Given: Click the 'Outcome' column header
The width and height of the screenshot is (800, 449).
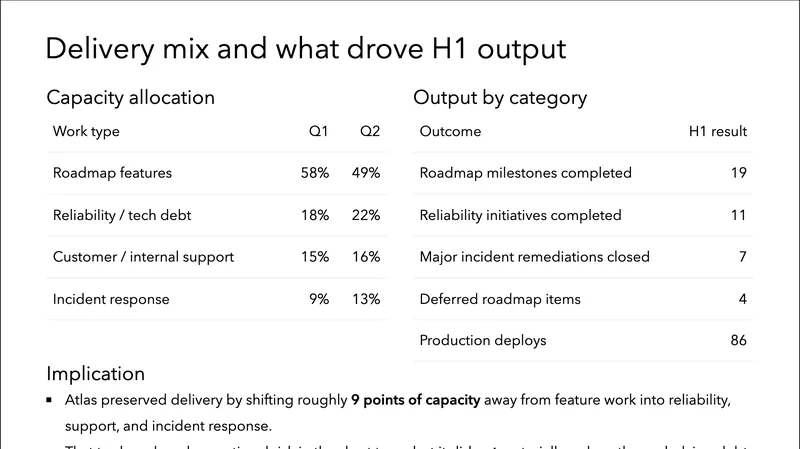Looking at the screenshot, I should 450,131.
